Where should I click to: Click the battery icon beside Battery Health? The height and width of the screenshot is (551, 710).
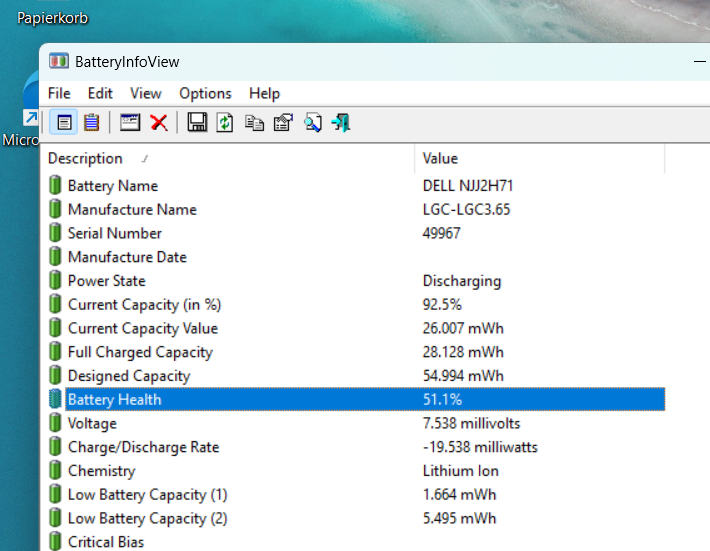click(55, 399)
